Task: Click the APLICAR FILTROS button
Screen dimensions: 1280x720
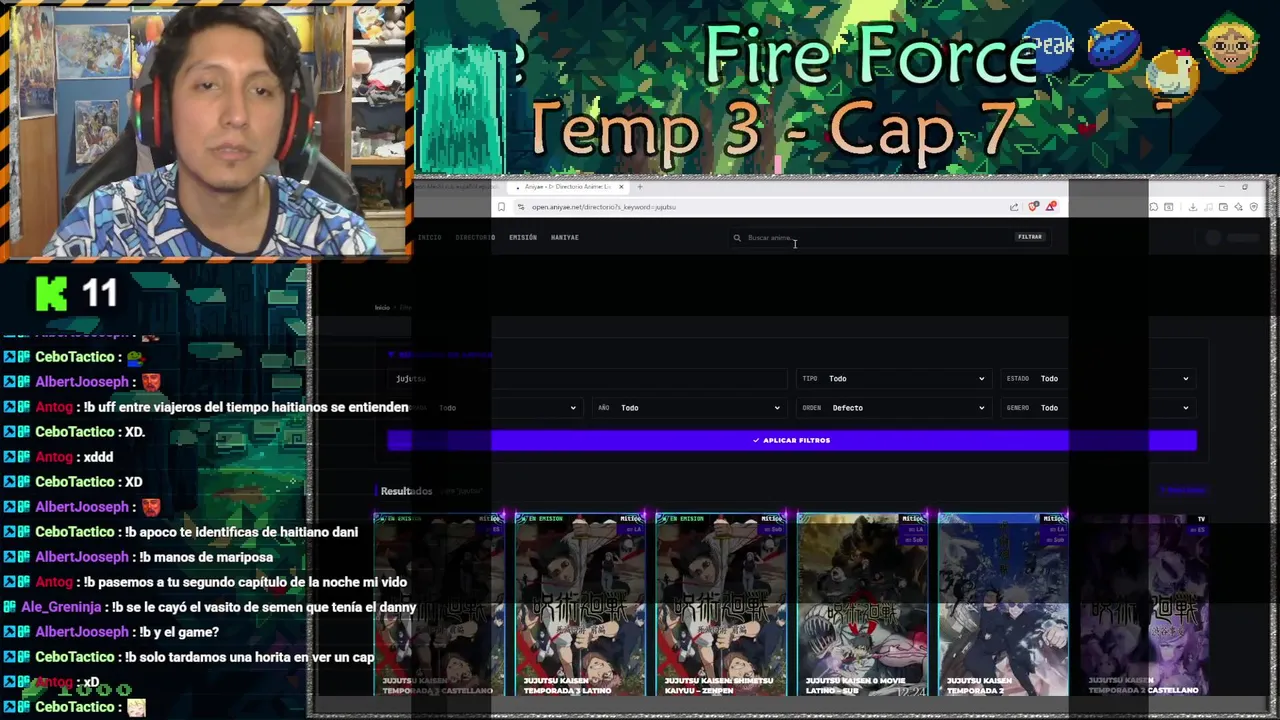Action: pos(792,440)
